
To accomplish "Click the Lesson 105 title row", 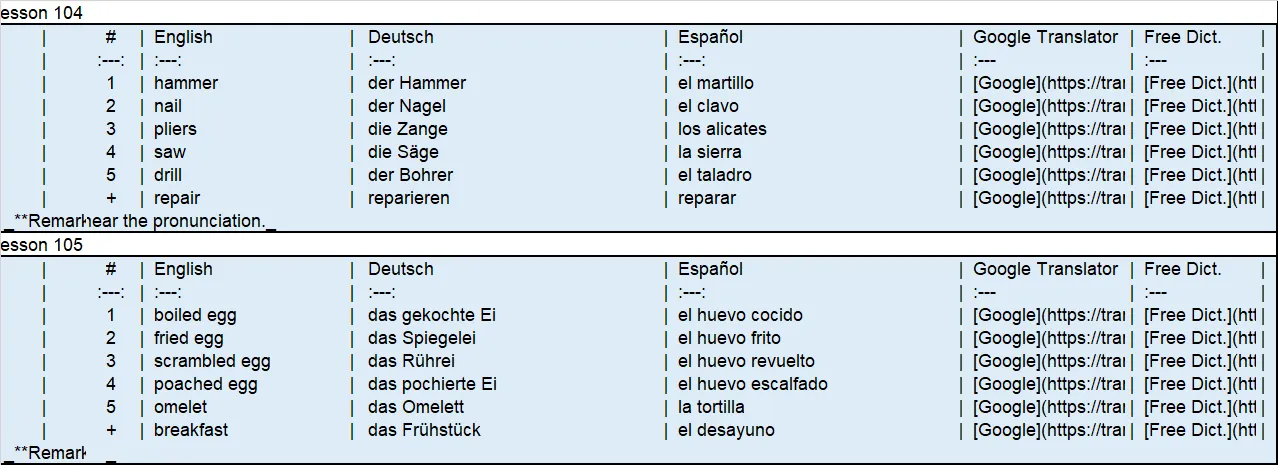I will click(639, 245).
